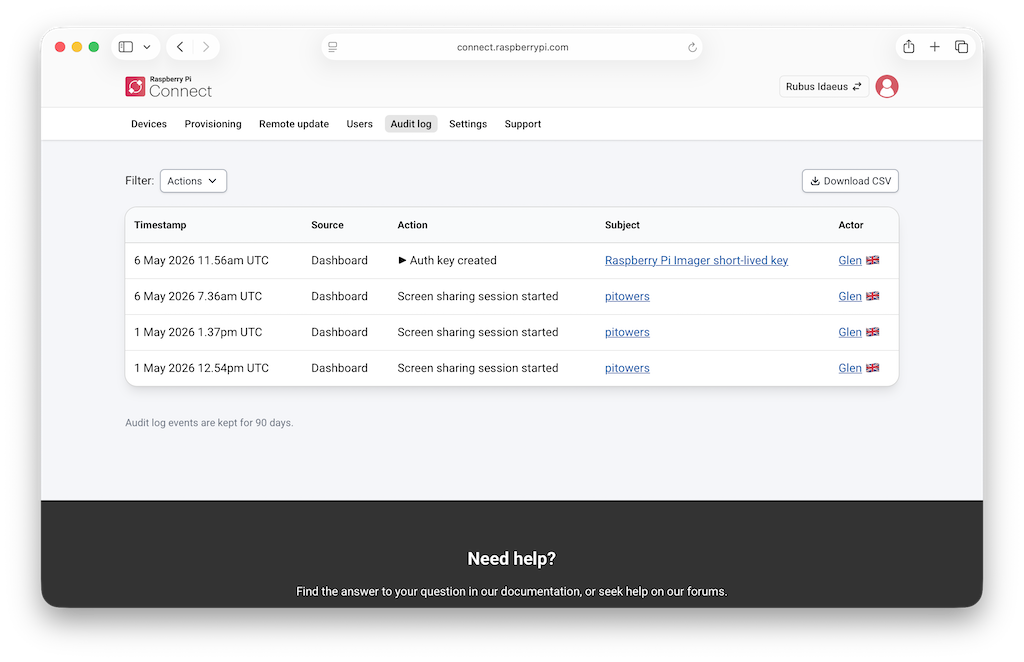Screen dimensions: 1024x662
Task: Select timestamp 6 May 2026 7.36am UTC
Action: pyautogui.click(x=198, y=296)
